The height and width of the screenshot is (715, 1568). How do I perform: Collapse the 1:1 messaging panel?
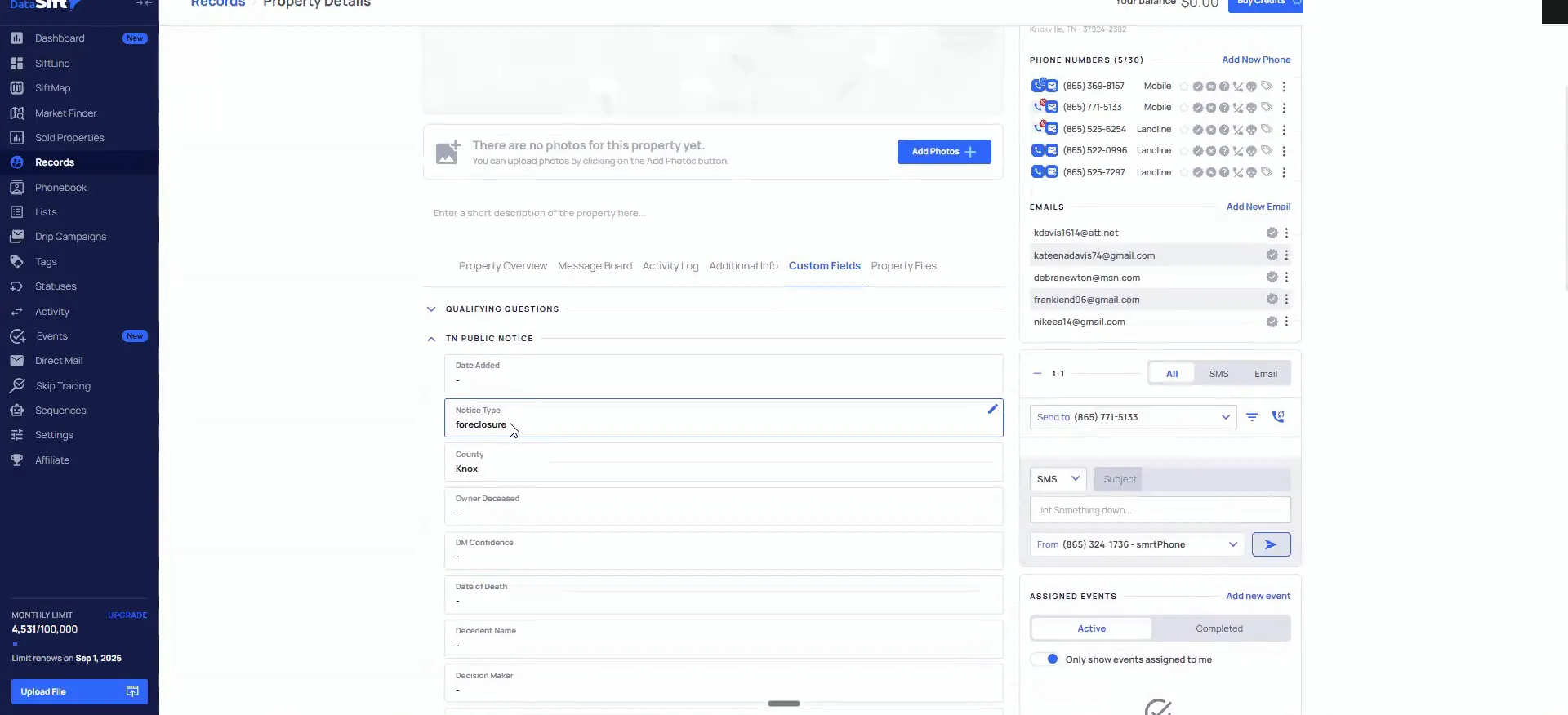pos(1037,374)
